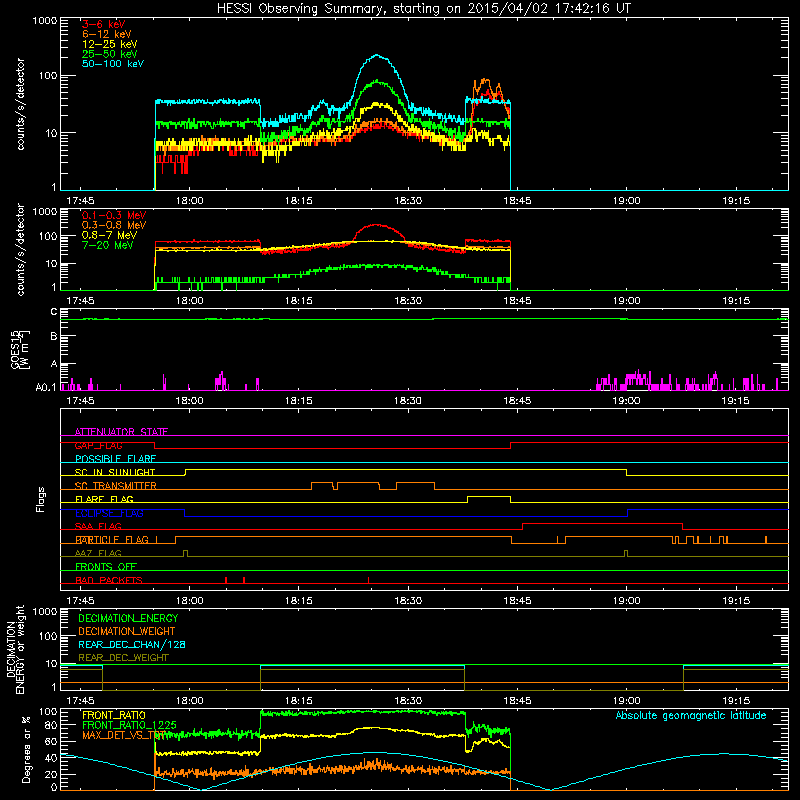The image size is (800, 800).
Task: Click the REAR_DEC_CHAN/128 legend label
Action: [x=132, y=644]
